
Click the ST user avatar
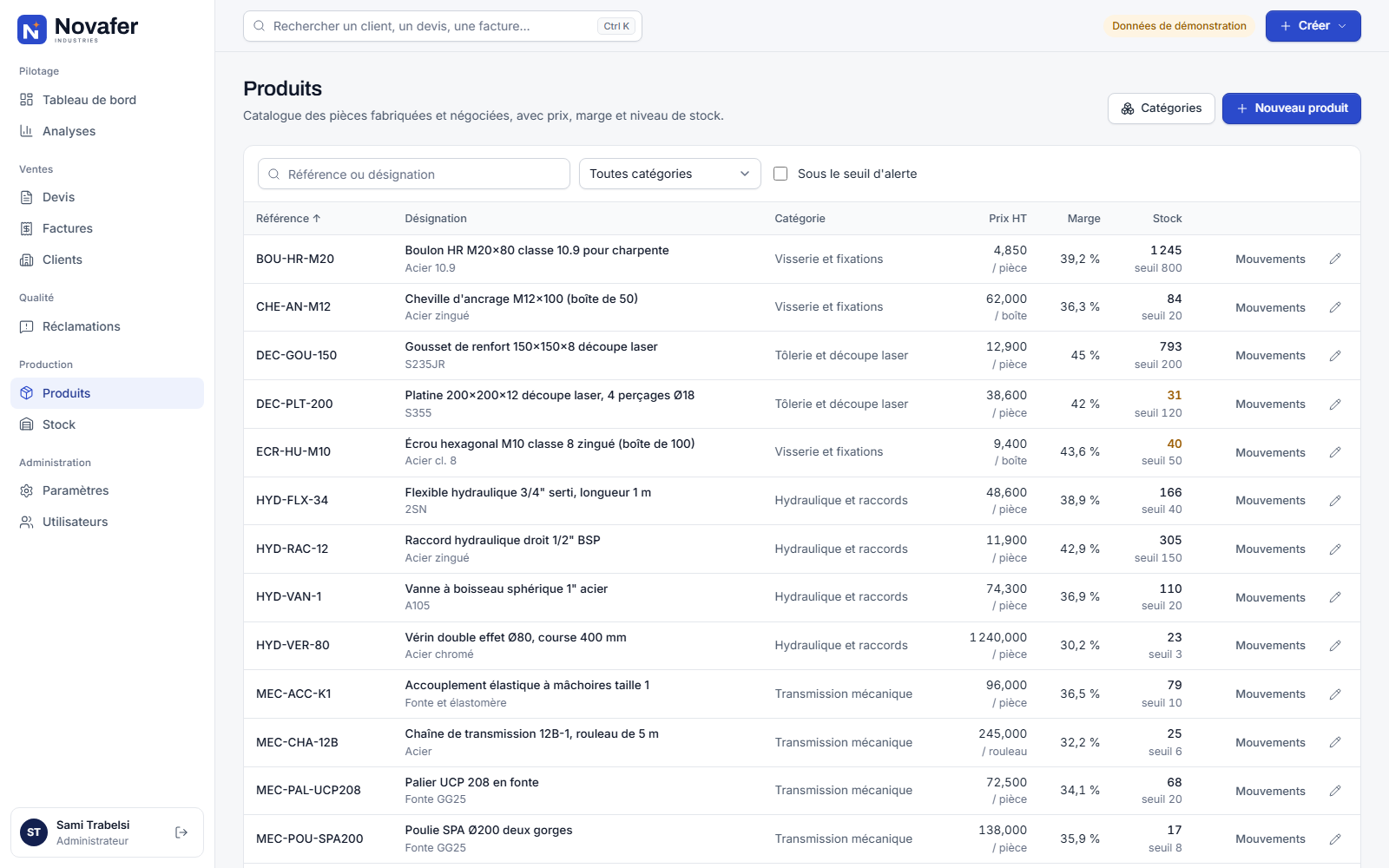pos(34,832)
